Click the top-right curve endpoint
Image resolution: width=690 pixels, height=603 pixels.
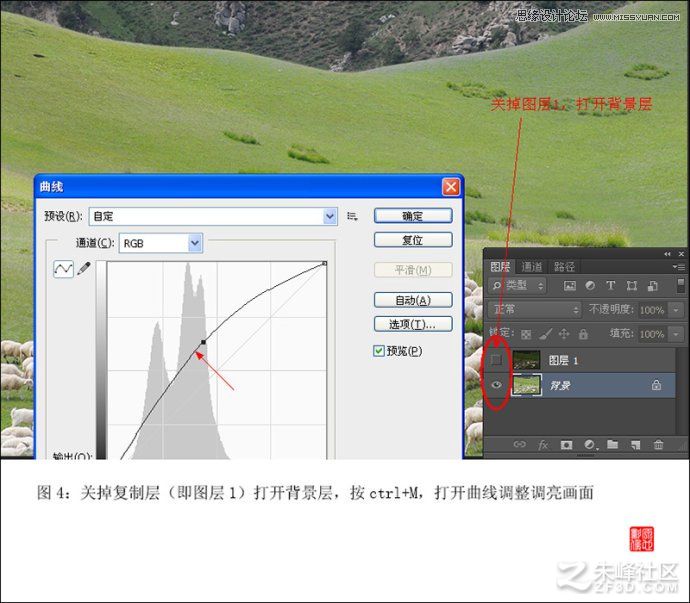pyautogui.click(x=324, y=263)
